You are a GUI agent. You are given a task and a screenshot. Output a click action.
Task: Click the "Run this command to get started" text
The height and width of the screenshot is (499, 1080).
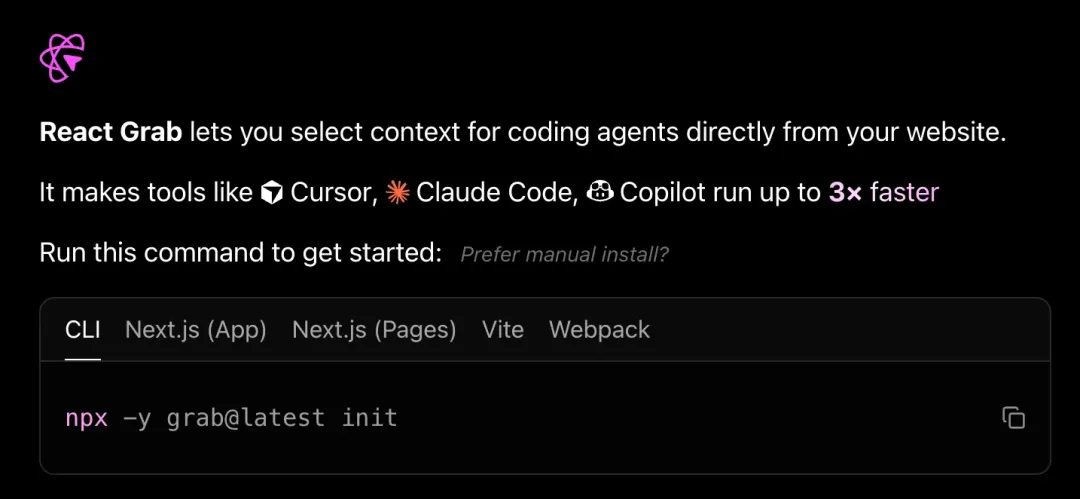[x=240, y=253]
